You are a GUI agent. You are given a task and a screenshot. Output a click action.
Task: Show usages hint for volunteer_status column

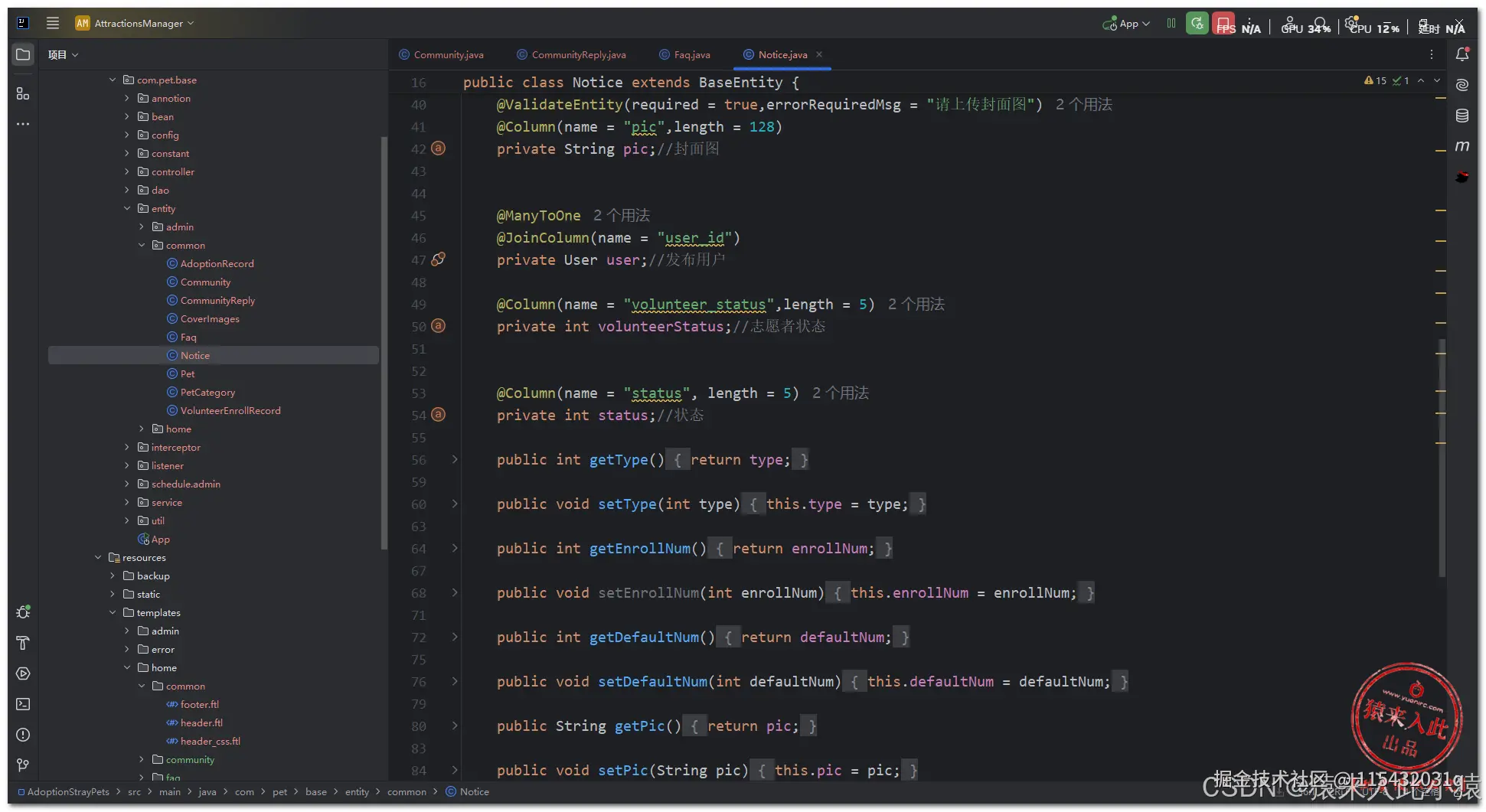[916, 305]
